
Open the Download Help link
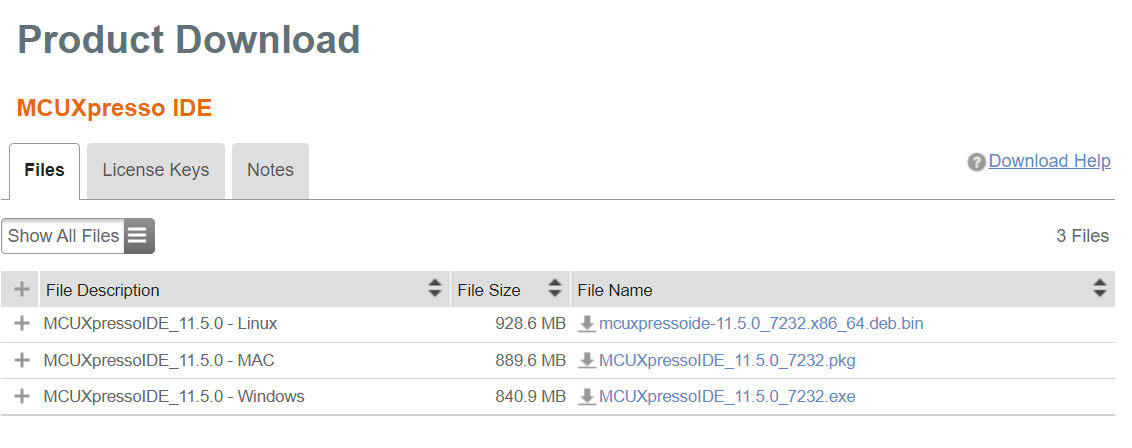[1049, 161]
